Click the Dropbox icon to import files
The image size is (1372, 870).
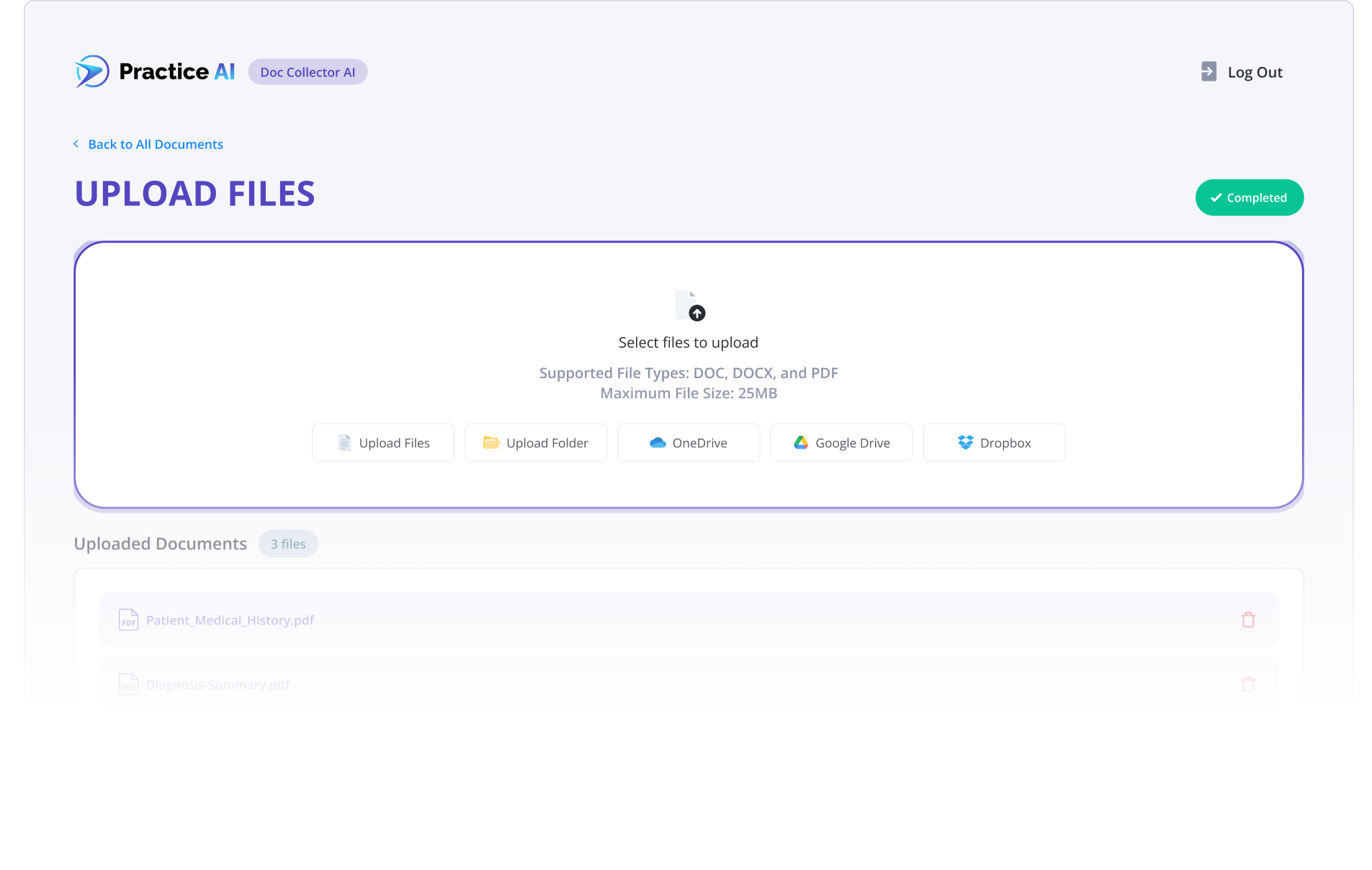click(x=964, y=442)
